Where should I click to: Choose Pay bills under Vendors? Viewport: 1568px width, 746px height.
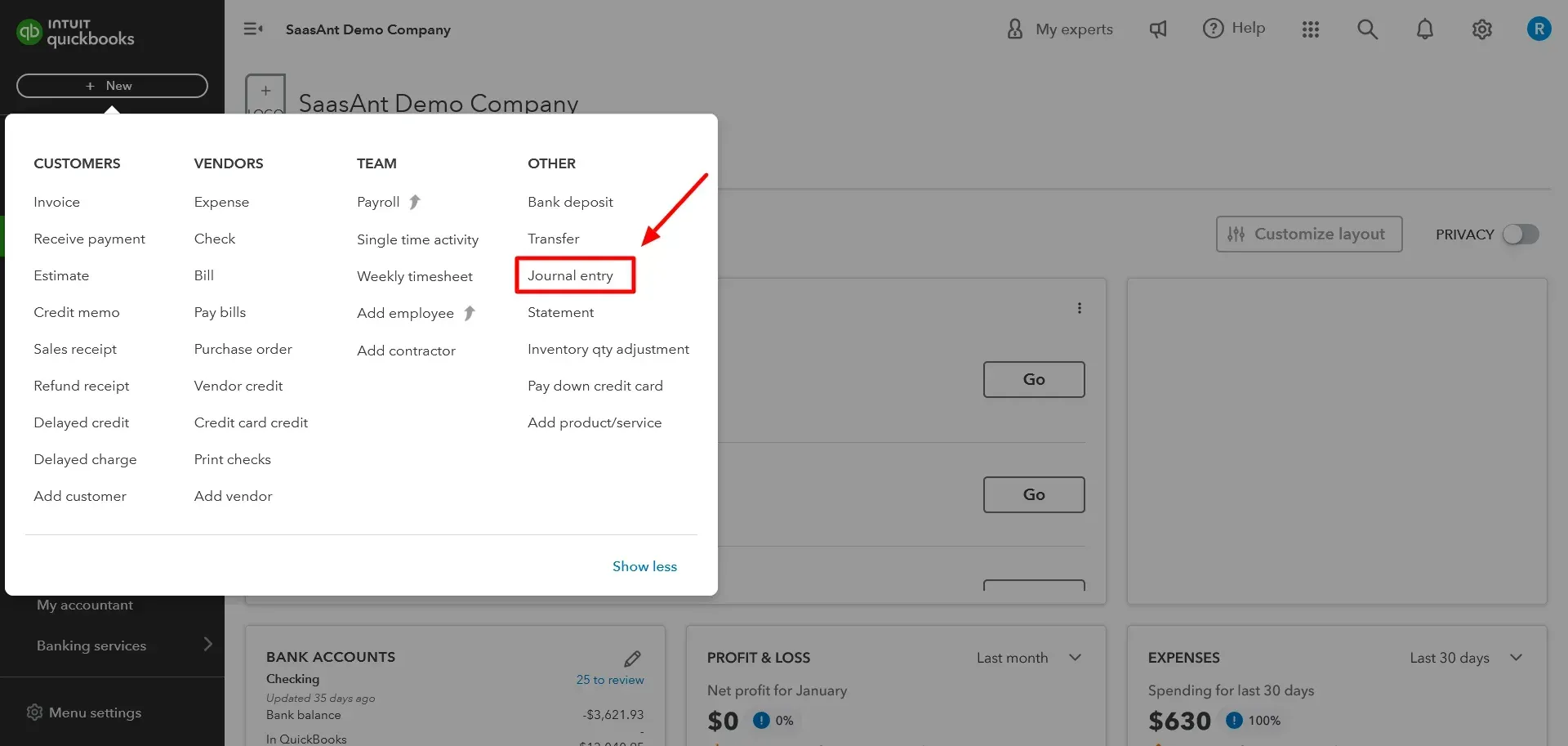[220, 312]
